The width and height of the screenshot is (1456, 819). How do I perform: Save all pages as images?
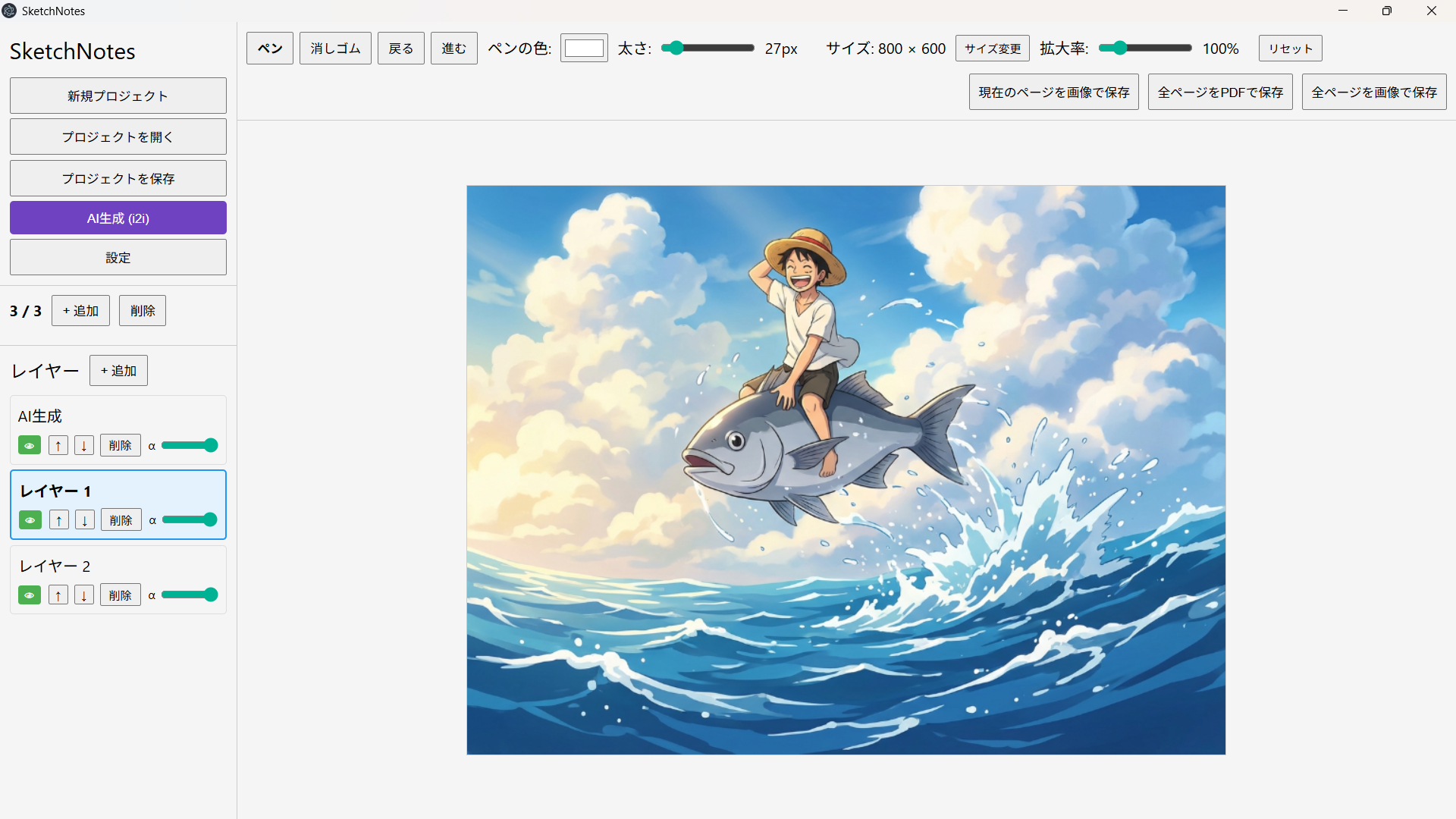1374,92
